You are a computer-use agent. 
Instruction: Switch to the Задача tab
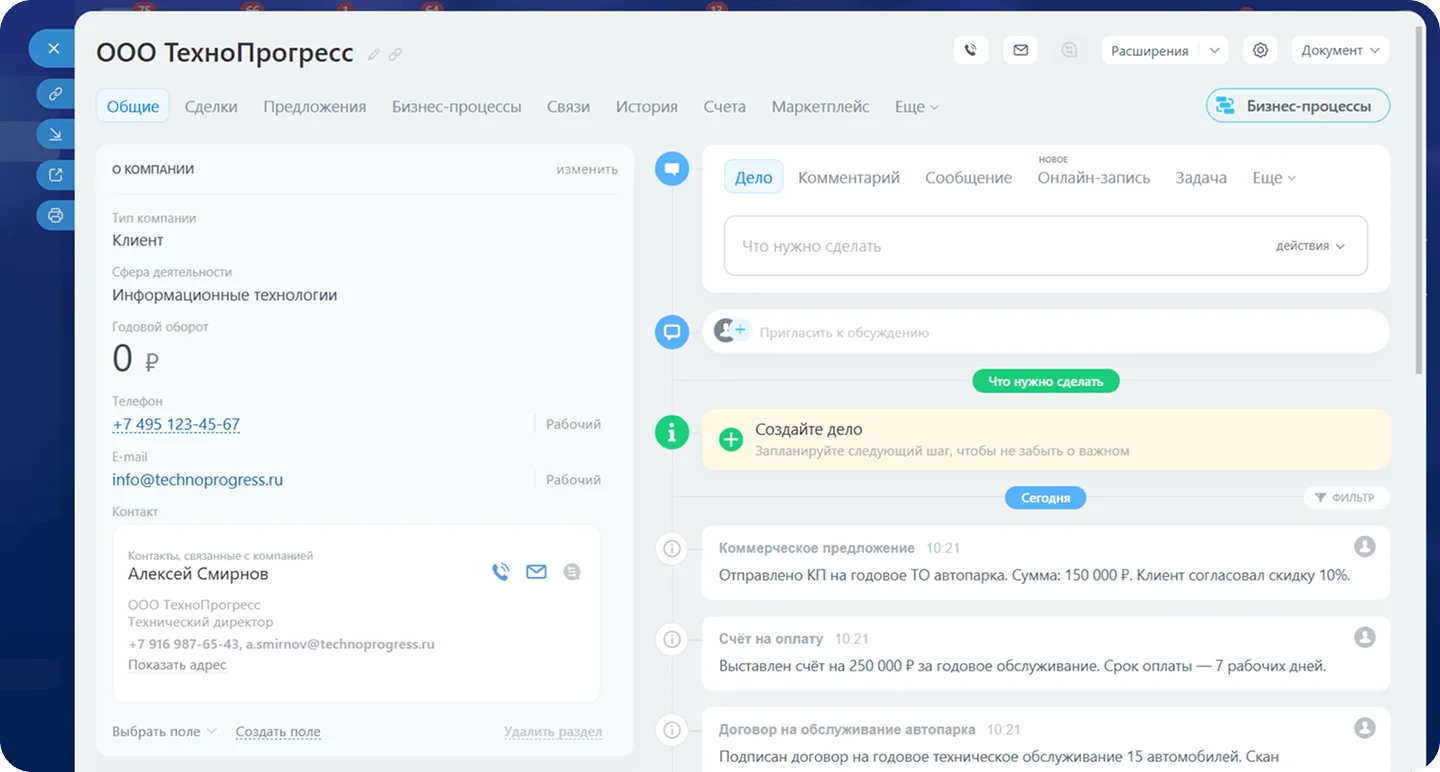tap(1201, 178)
